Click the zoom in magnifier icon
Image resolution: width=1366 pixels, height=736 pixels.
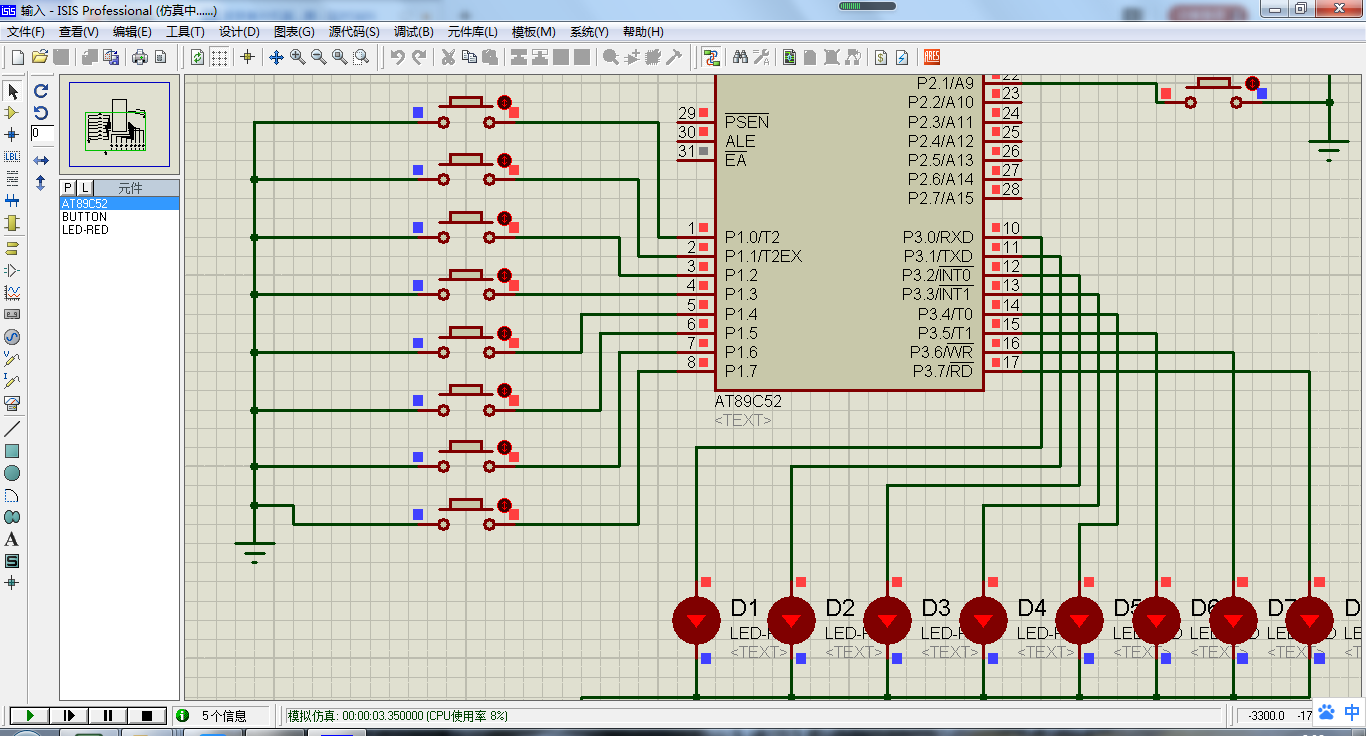click(x=298, y=57)
